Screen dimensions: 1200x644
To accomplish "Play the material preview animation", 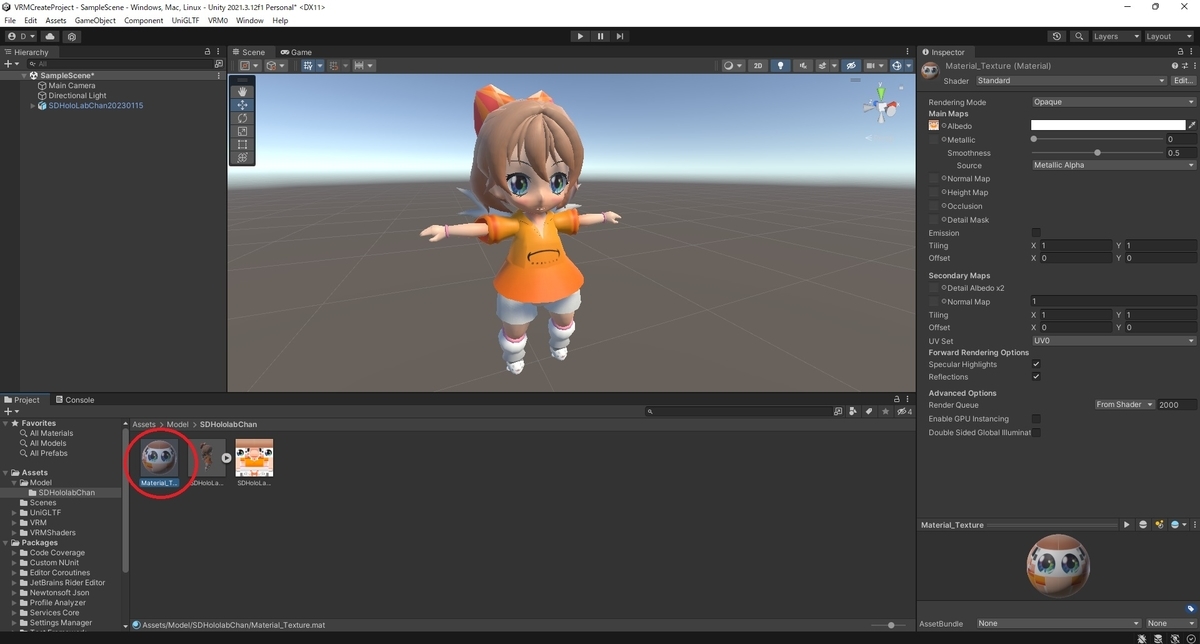I will [1127, 524].
